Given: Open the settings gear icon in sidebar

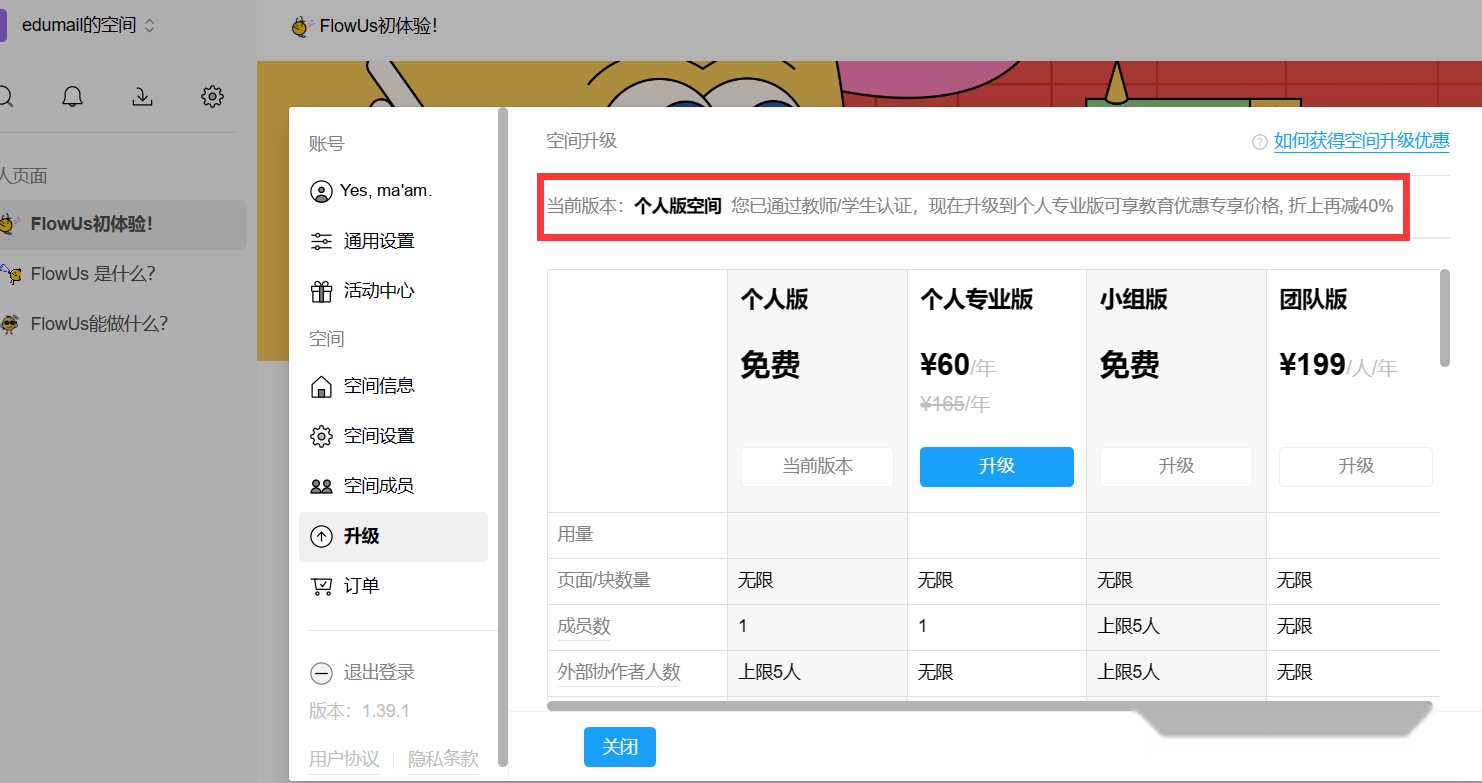Looking at the screenshot, I should (x=212, y=96).
